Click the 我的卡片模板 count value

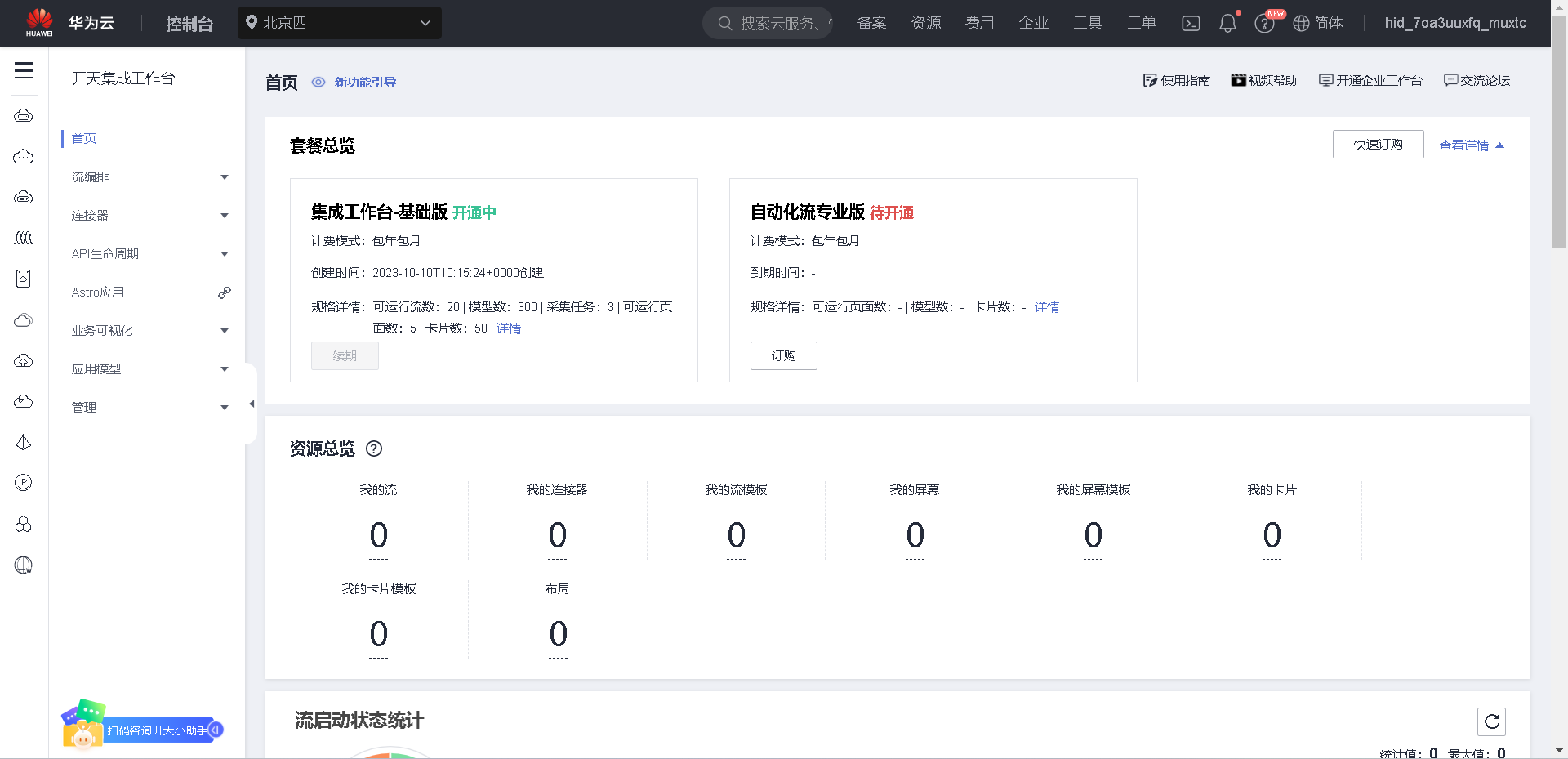378,635
